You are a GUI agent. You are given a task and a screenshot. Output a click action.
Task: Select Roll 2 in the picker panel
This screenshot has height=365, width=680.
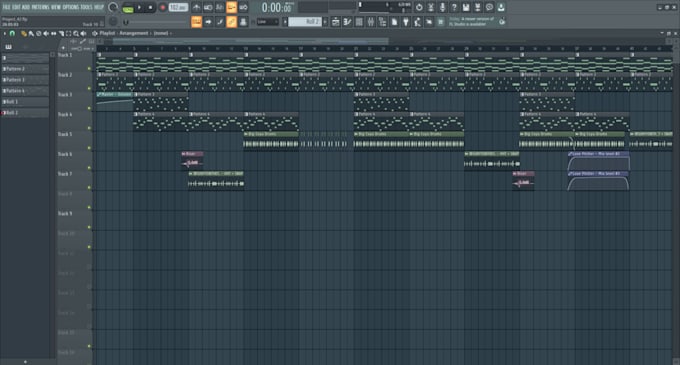pos(25,112)
